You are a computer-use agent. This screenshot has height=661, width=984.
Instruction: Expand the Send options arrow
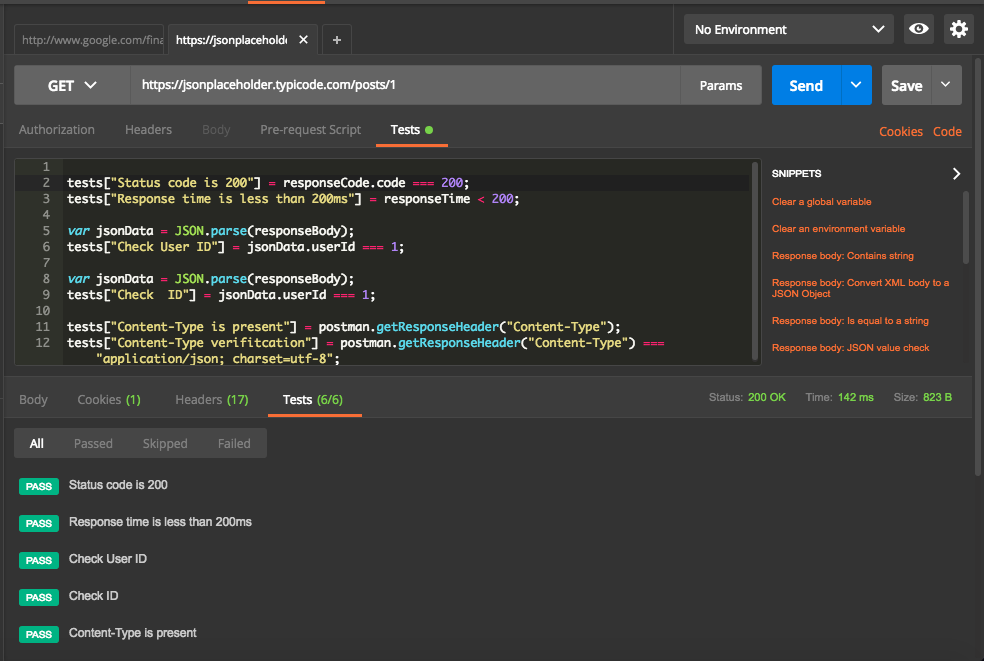[x=856, y=85]
